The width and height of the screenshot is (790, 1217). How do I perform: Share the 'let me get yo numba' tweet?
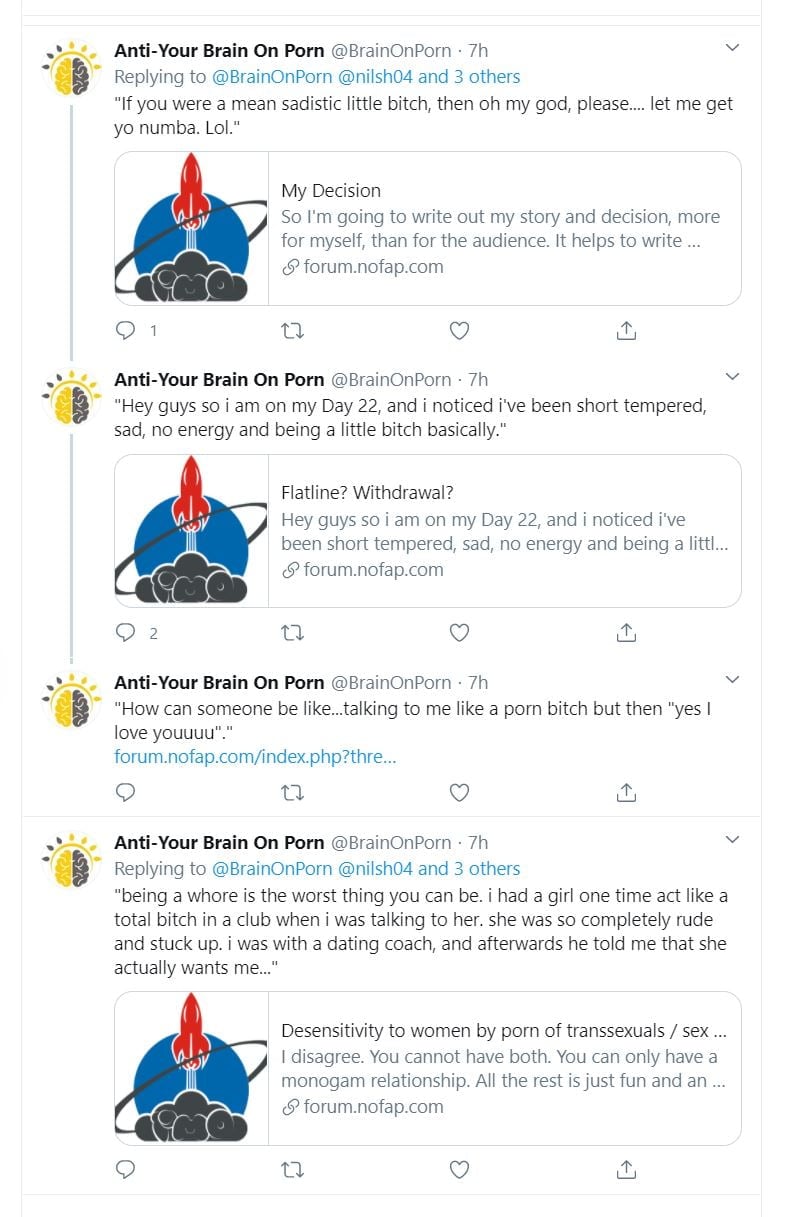point(627,330)
